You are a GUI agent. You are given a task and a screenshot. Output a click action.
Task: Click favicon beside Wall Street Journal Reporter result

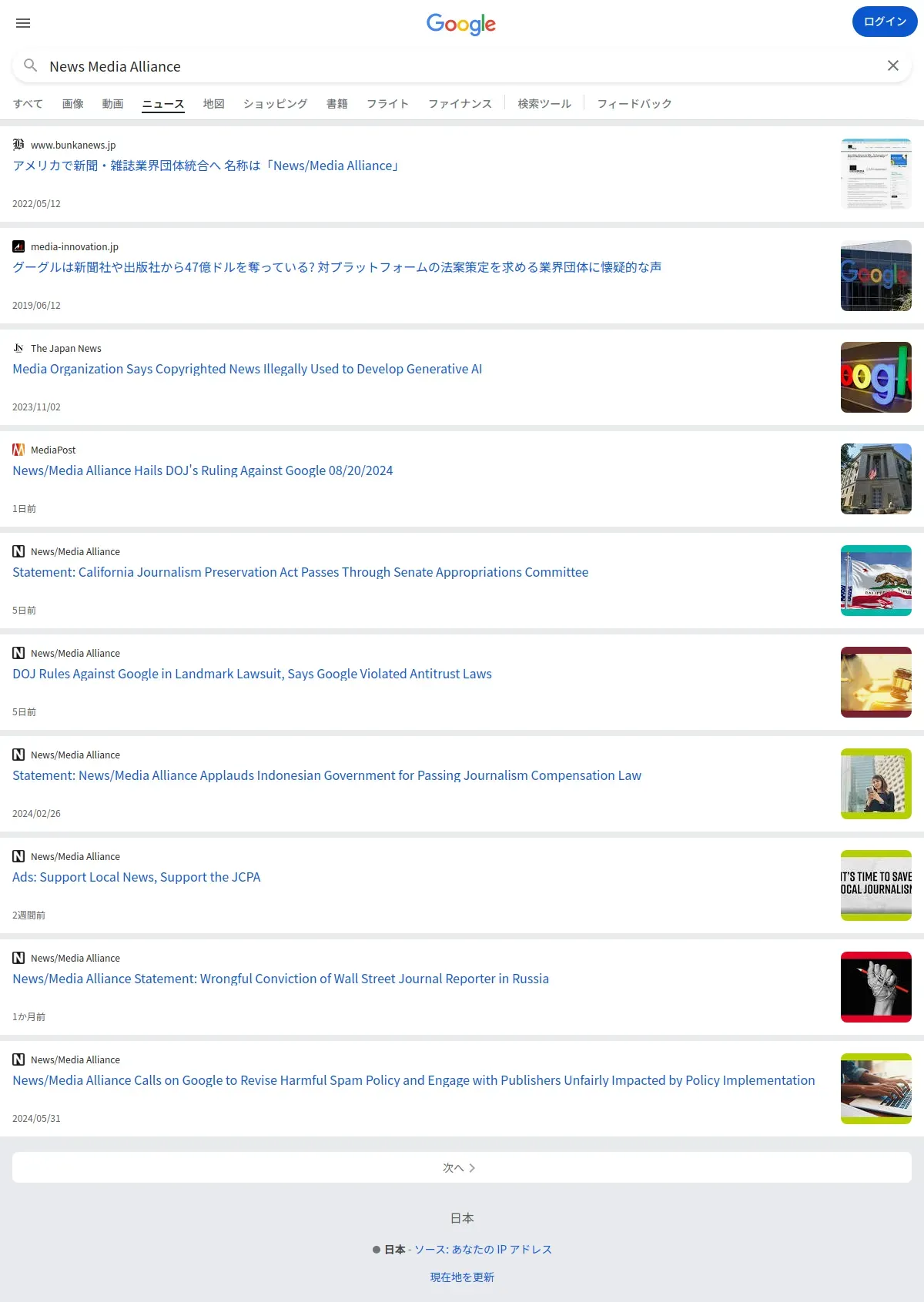click(x=18, y=958)
